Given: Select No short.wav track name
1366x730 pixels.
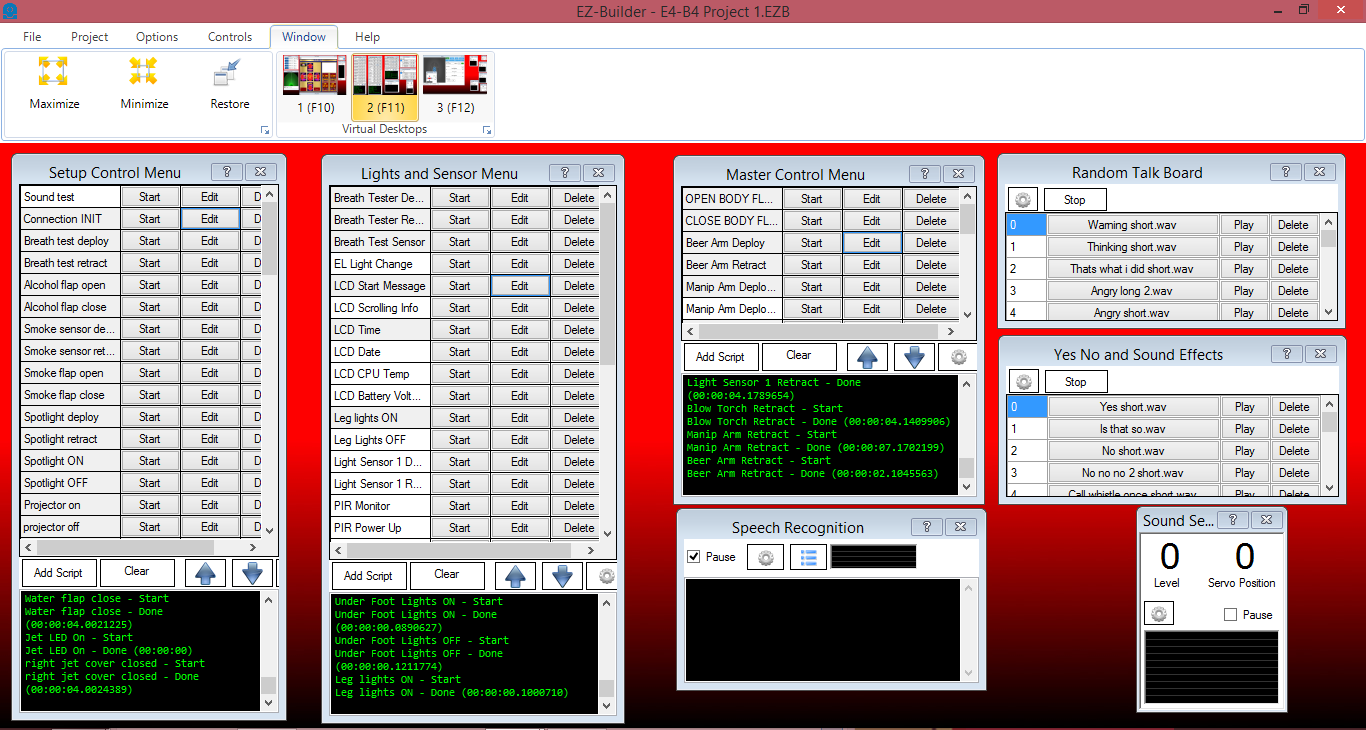Looking at the screenshot, I should (1134, 451).
